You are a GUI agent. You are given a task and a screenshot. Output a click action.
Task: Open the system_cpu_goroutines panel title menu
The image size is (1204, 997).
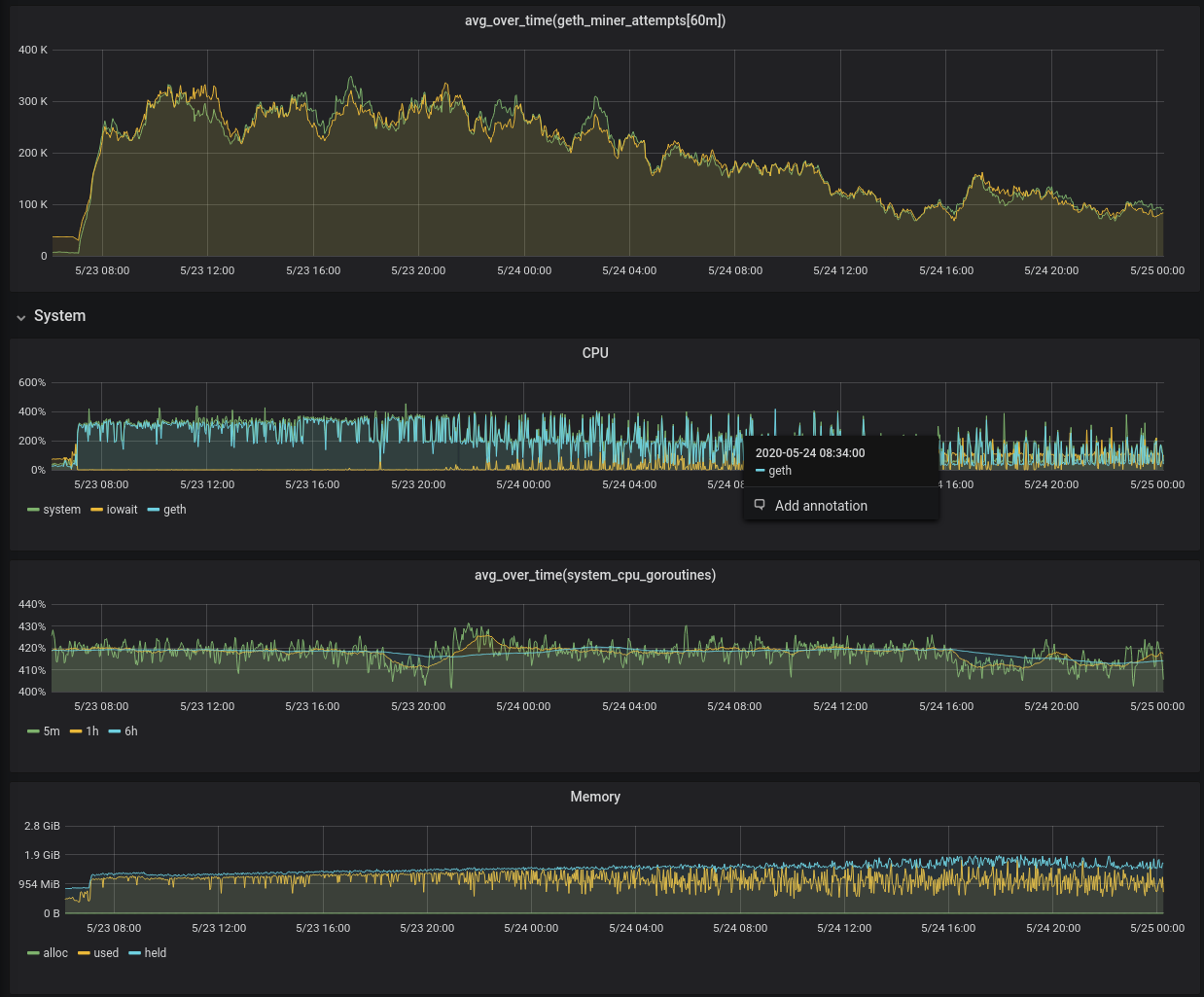(x=595, y=575)
